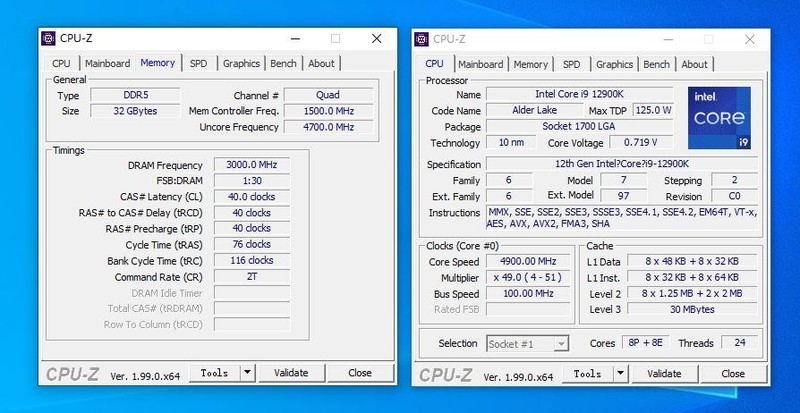Click the 125.0 W Max TDP value
The width and height of the screenshot is (800, 413).
click(653, 110)
